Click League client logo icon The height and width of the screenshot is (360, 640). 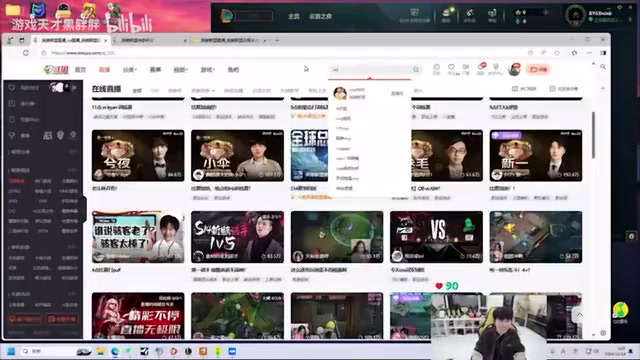point(227,16)
